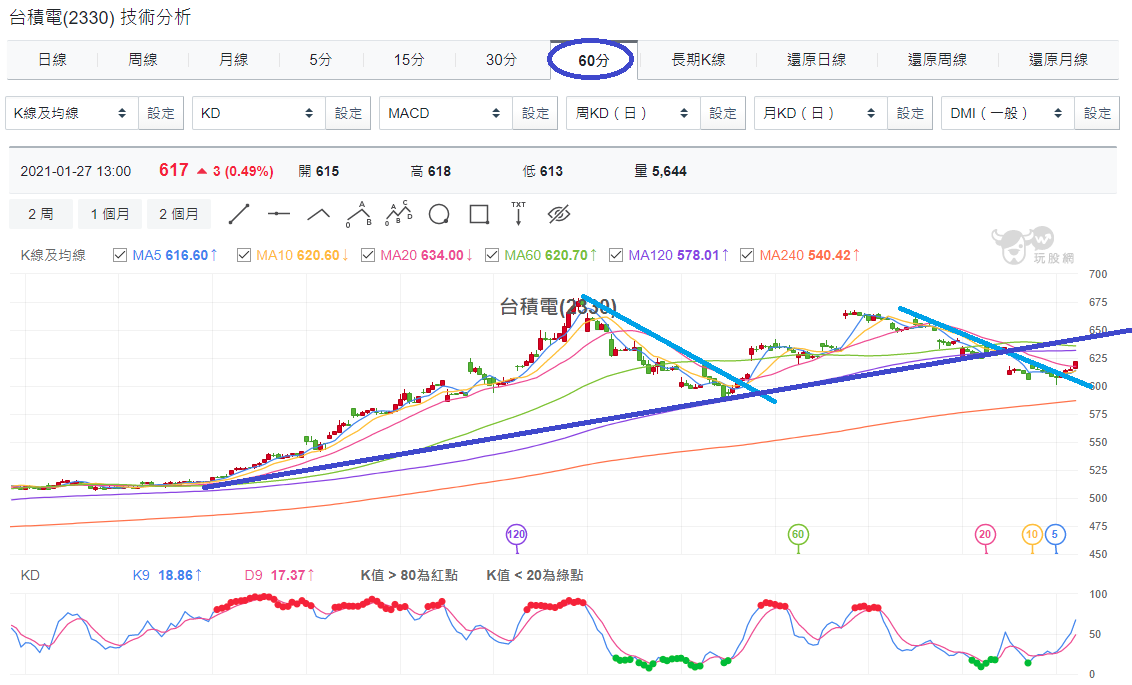1132x685 pixels.
Task: Toggle the MA240 moving average checkbox
Action: click(747, 255)
